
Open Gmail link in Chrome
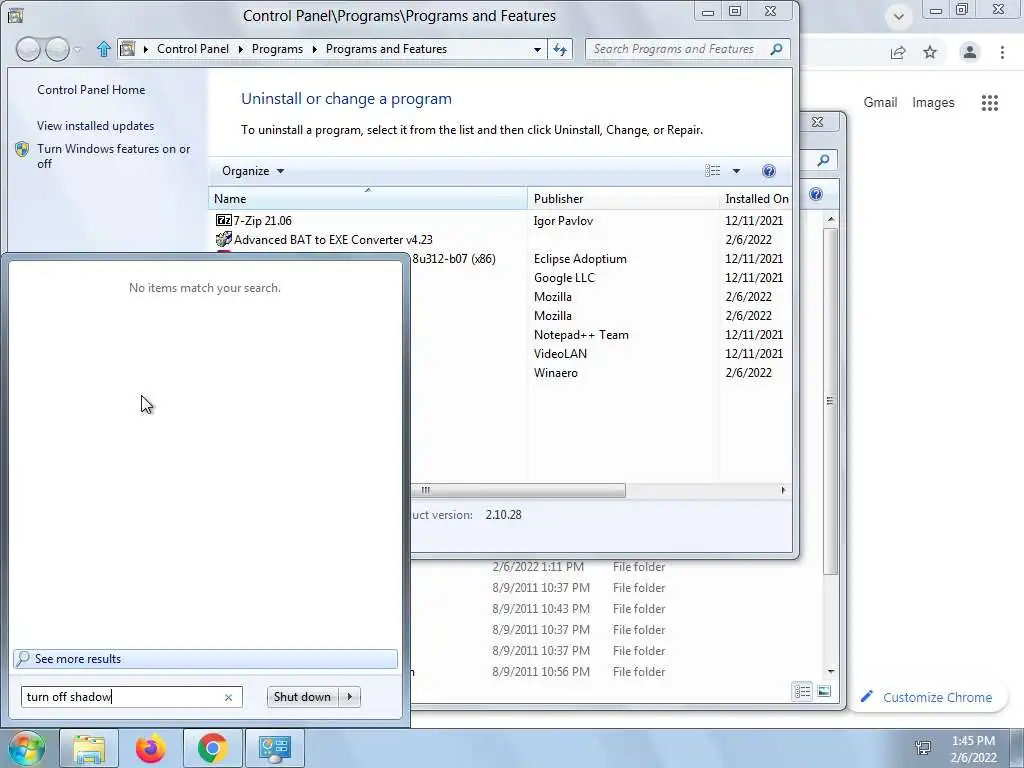(x=880, y=103)
